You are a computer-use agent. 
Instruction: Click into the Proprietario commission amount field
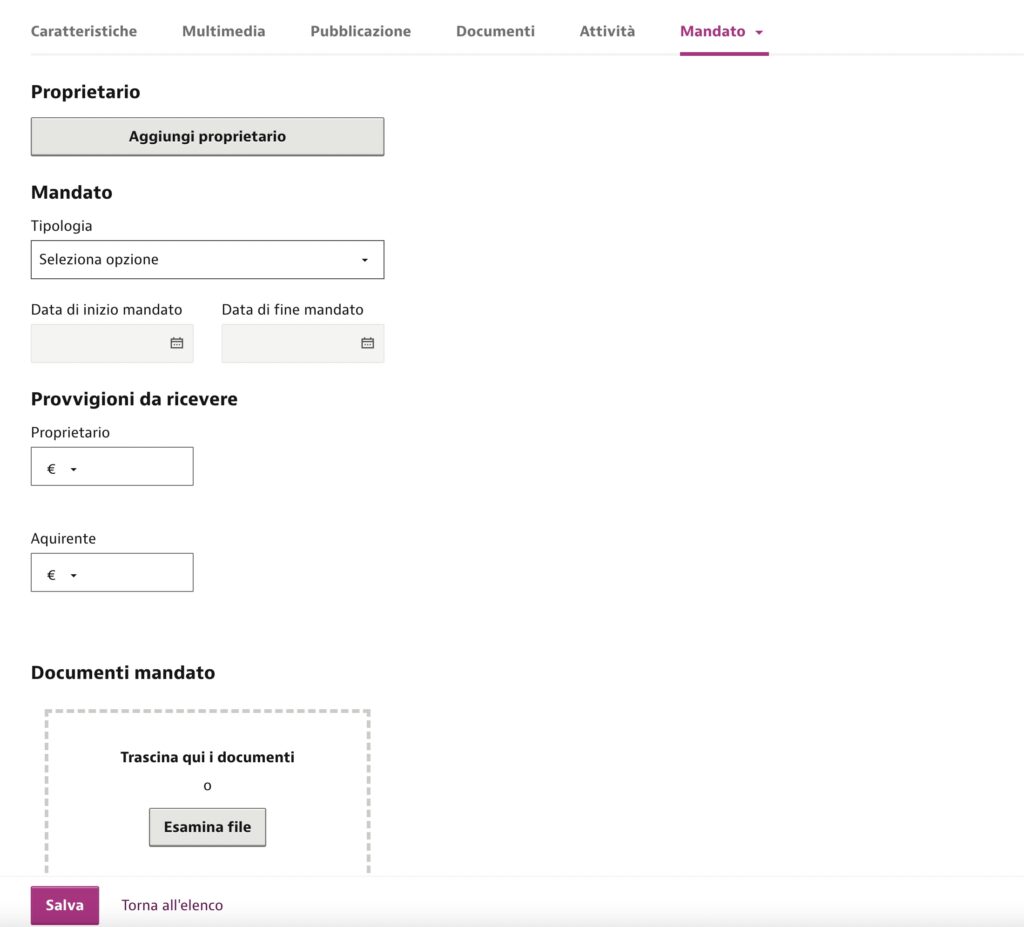point(136,466)
